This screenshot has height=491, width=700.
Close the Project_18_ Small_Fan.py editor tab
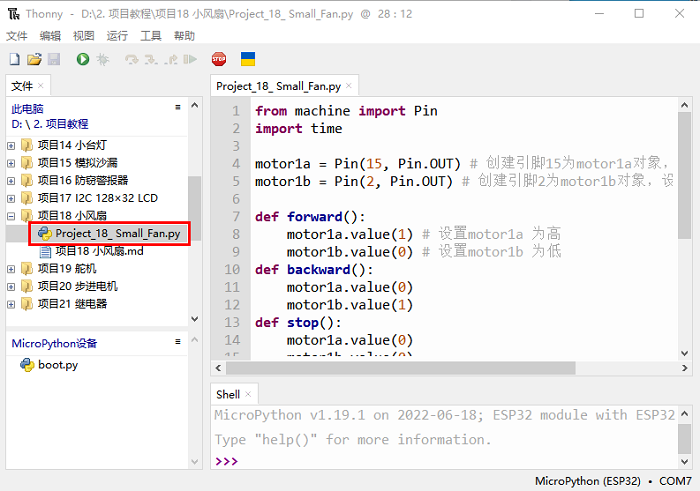point(350,86)
